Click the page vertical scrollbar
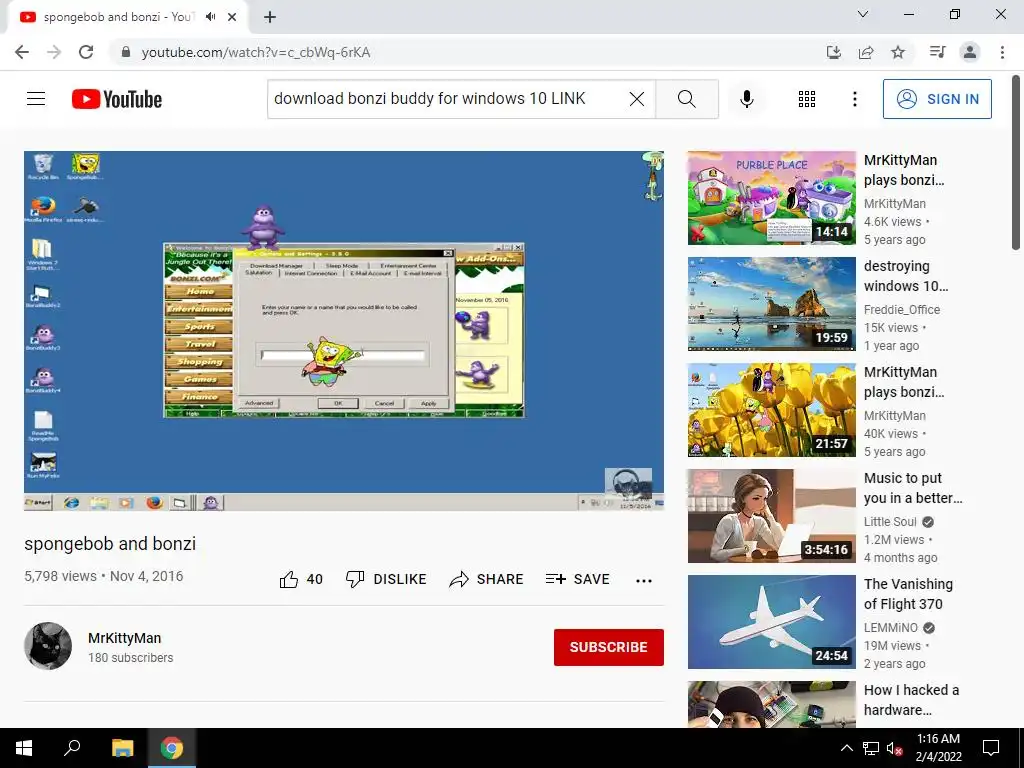Screen dimensions: 1024x768 1016,163
